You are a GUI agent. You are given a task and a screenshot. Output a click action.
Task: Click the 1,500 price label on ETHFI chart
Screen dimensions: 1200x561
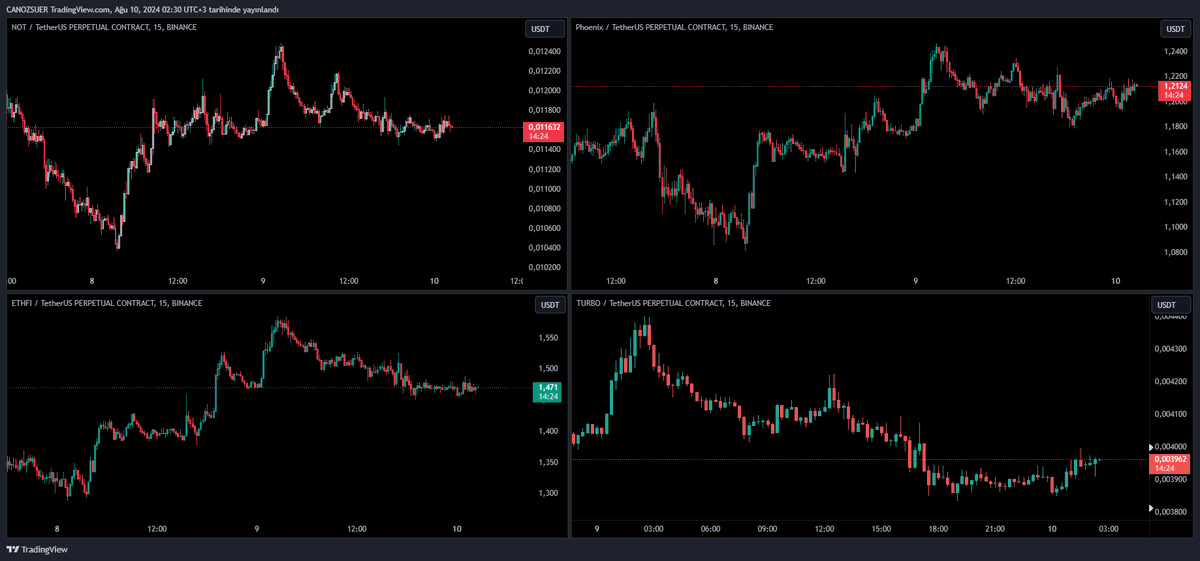point(548,369)
